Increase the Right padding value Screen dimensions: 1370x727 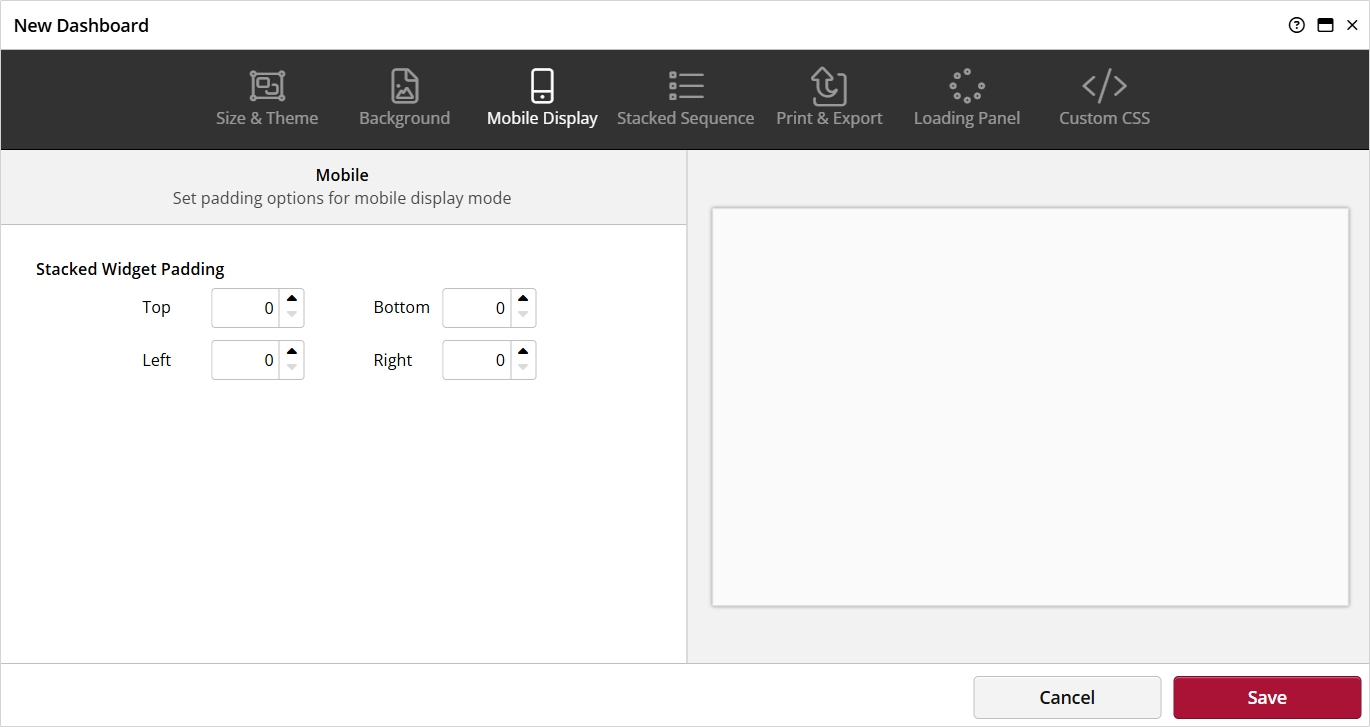tap(523, 351)
